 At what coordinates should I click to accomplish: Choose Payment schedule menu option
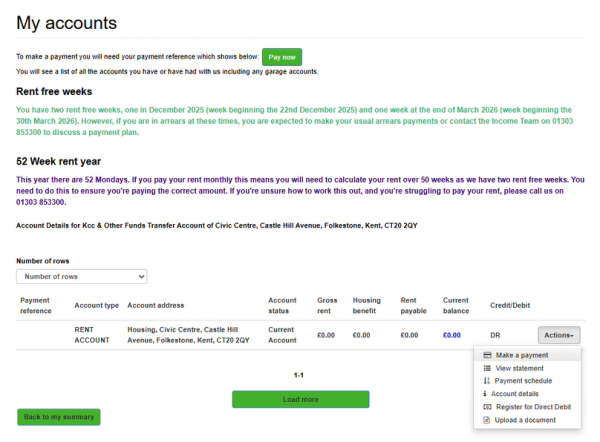(527, 381)
